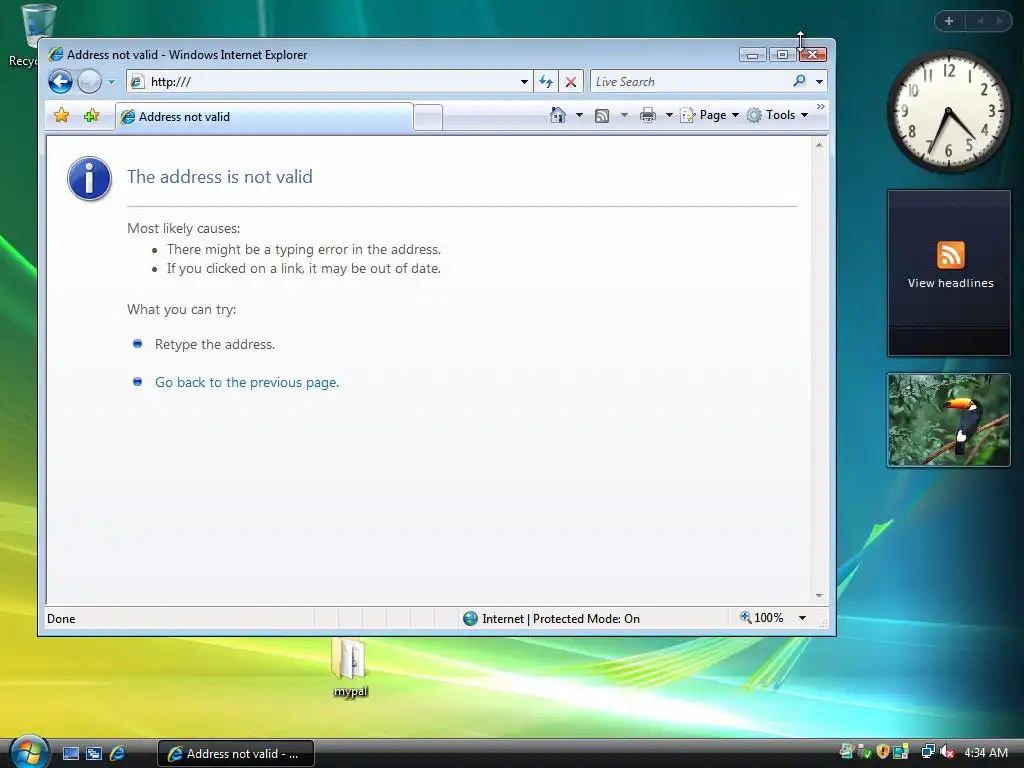Click into the address bar showing http:///

(329, 82)
